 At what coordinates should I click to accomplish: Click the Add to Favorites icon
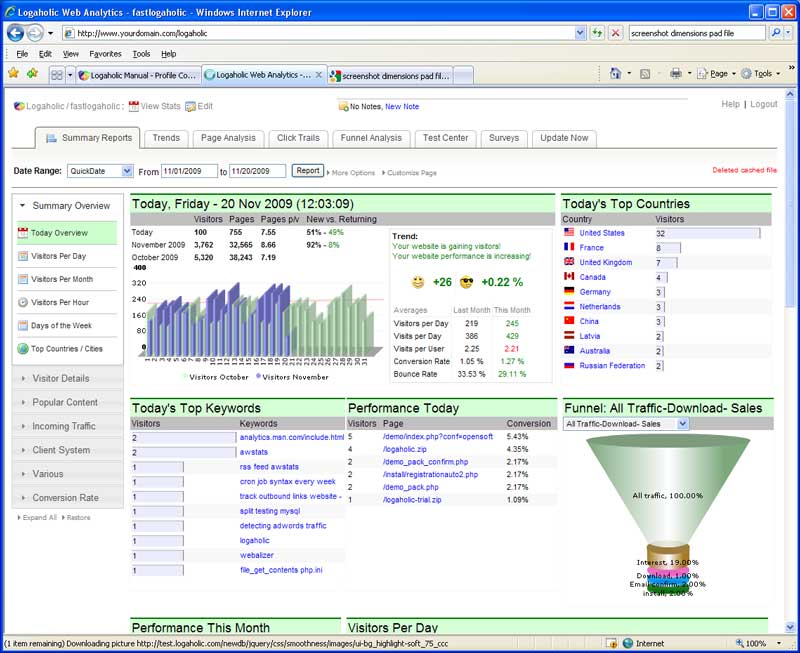point(33,73)
